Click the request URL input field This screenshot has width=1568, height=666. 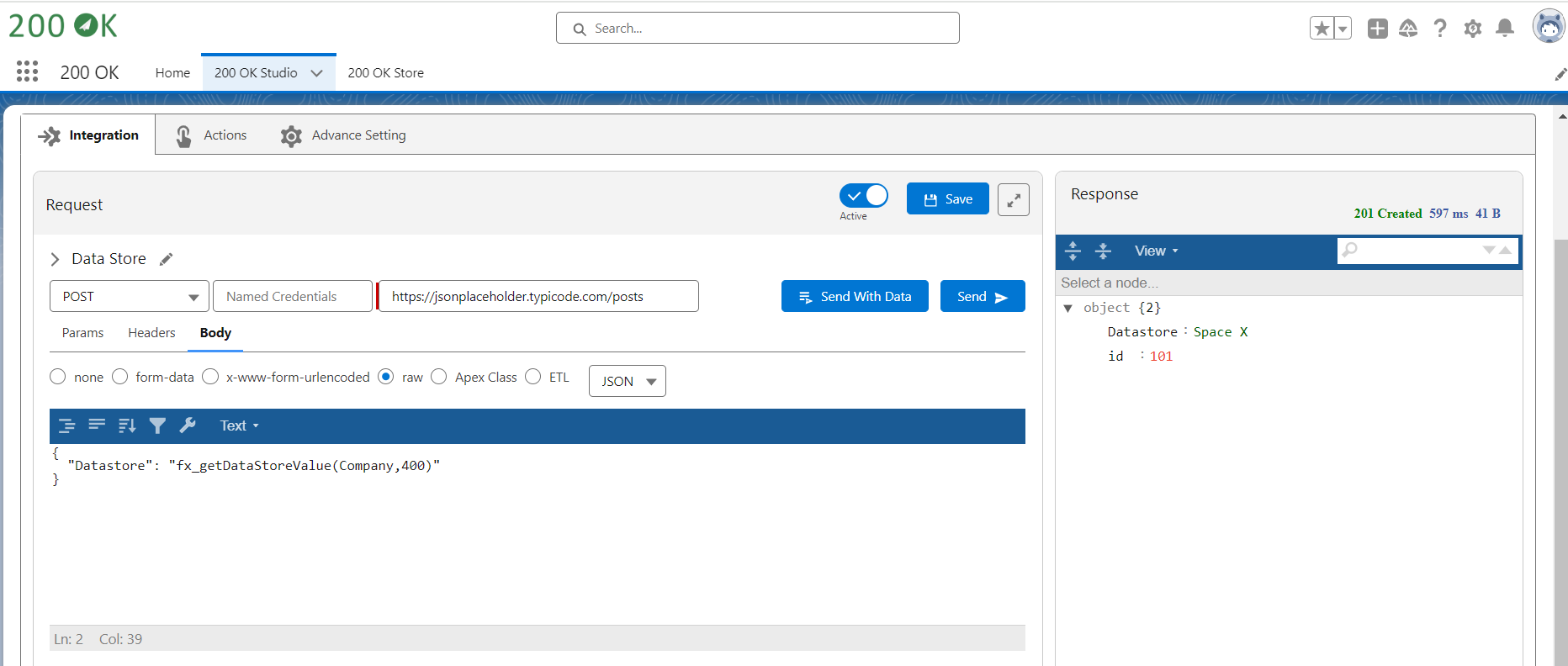(538, 296)
